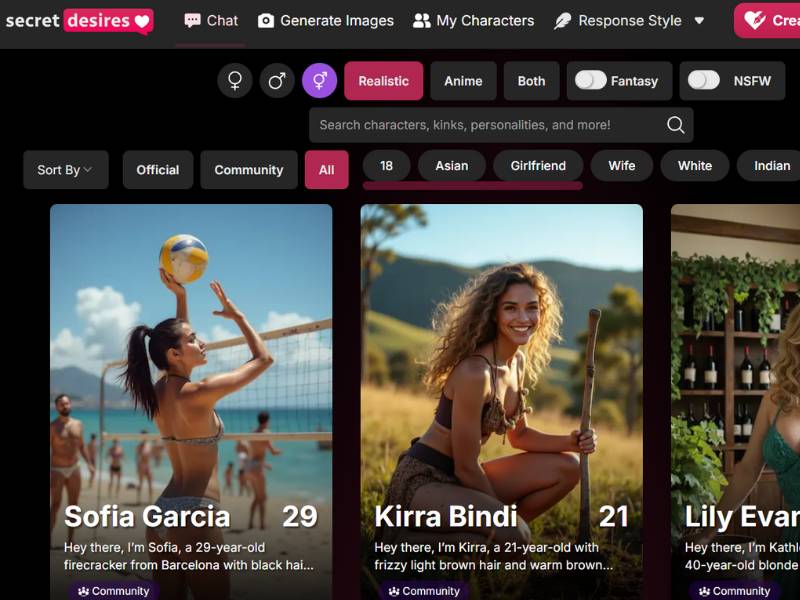Select the combined gender filter icon
Image resolution: width=800 pixels, height=600 pixels.
pyautogui.click(x=320, y=81)
